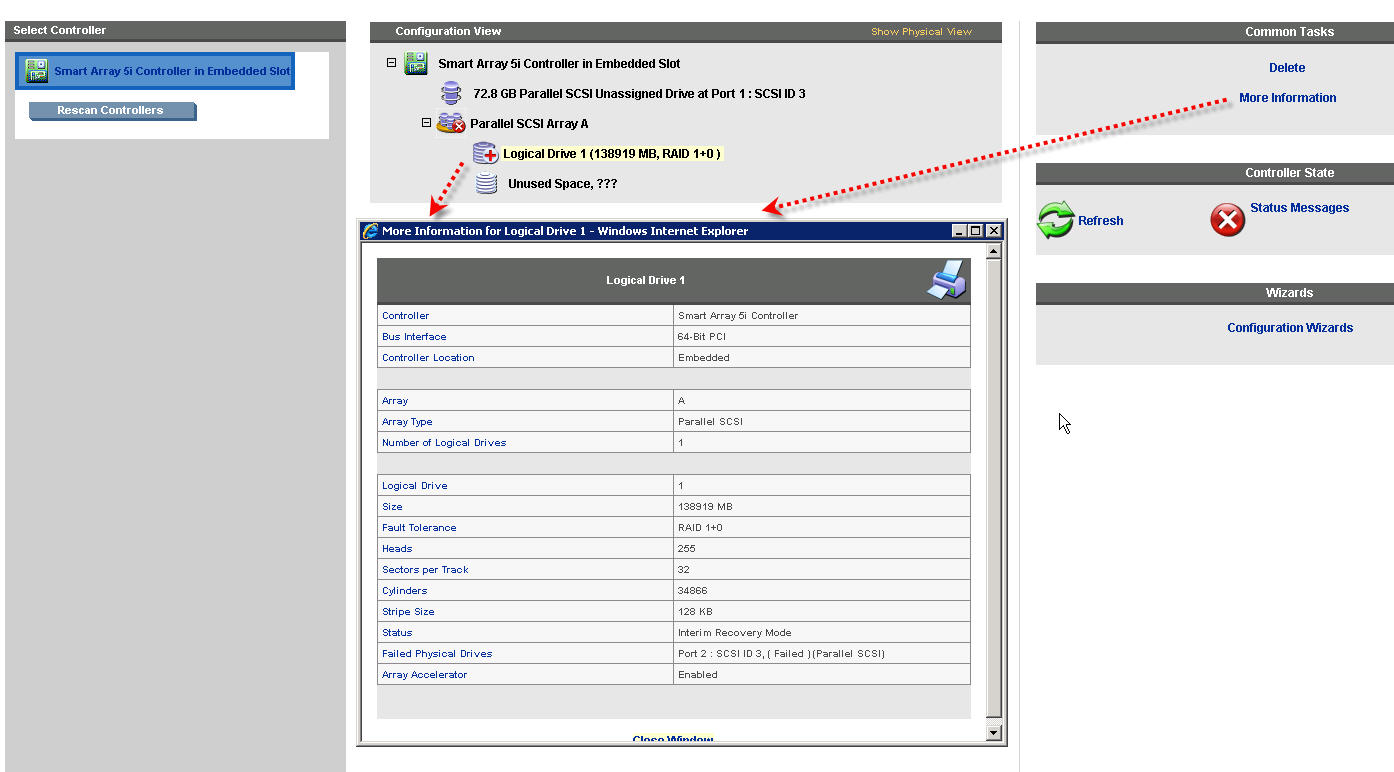Image resolution: width=1394 pixels, height=772 pixels.
Task: Click the Cylinders value 34866
Action: 693,591
